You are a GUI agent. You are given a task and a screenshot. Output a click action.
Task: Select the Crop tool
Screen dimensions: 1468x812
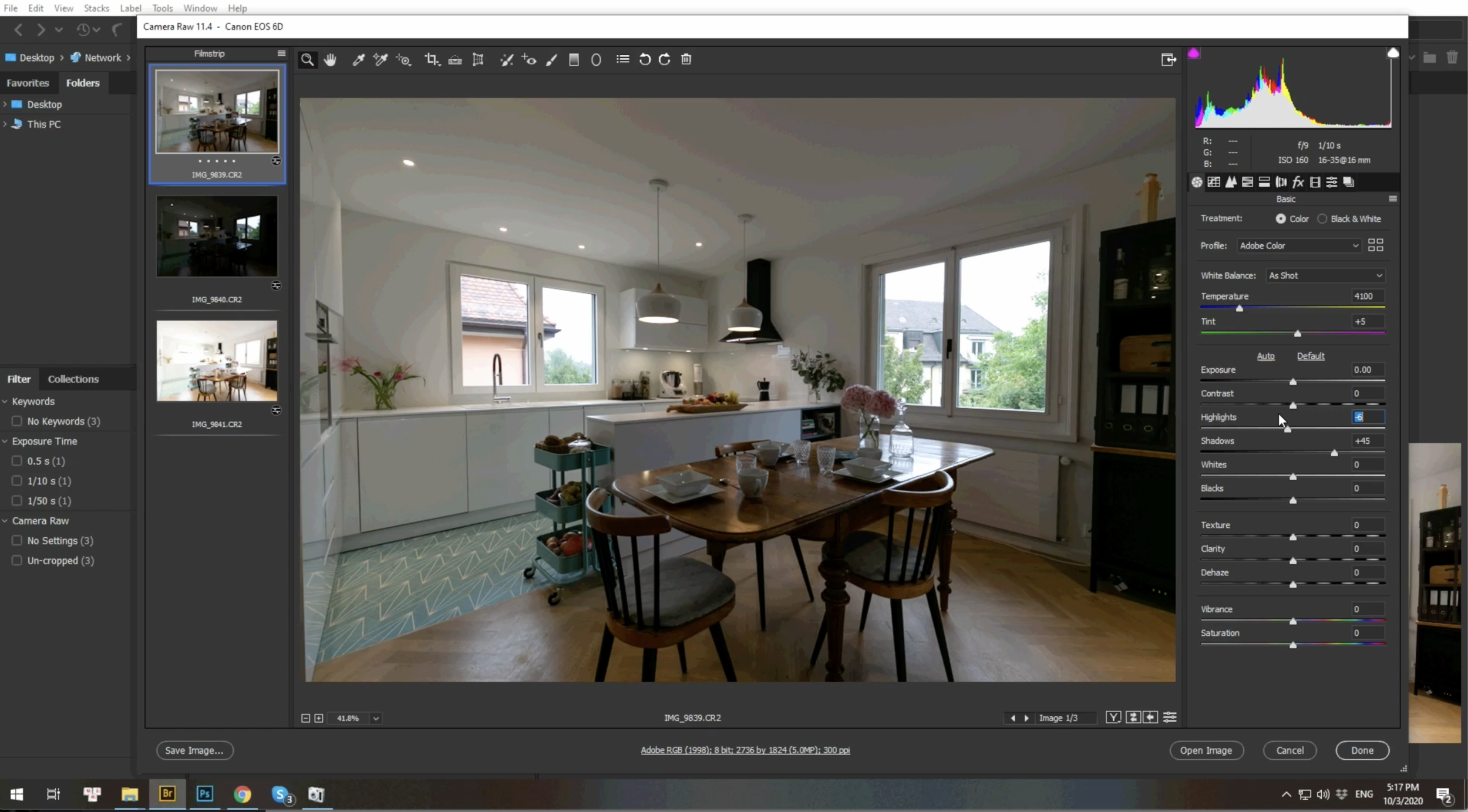tap(432, 59)
